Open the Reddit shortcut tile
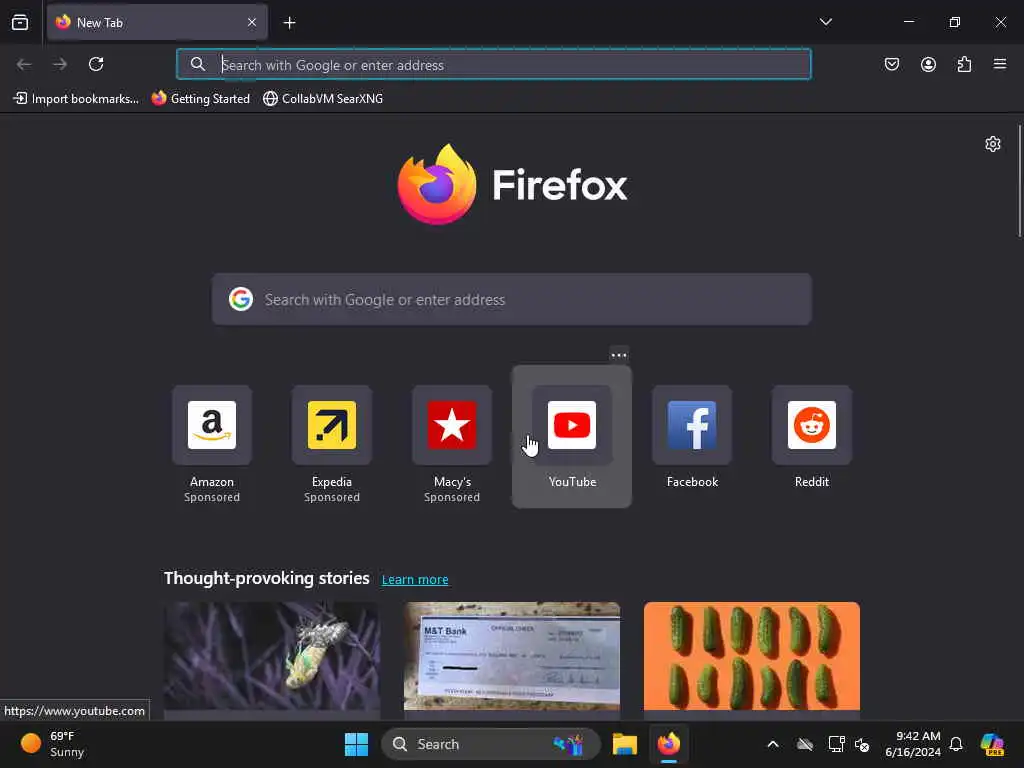Image resolution: width=1024 pixels, height=768 pixels. (812, 438)
